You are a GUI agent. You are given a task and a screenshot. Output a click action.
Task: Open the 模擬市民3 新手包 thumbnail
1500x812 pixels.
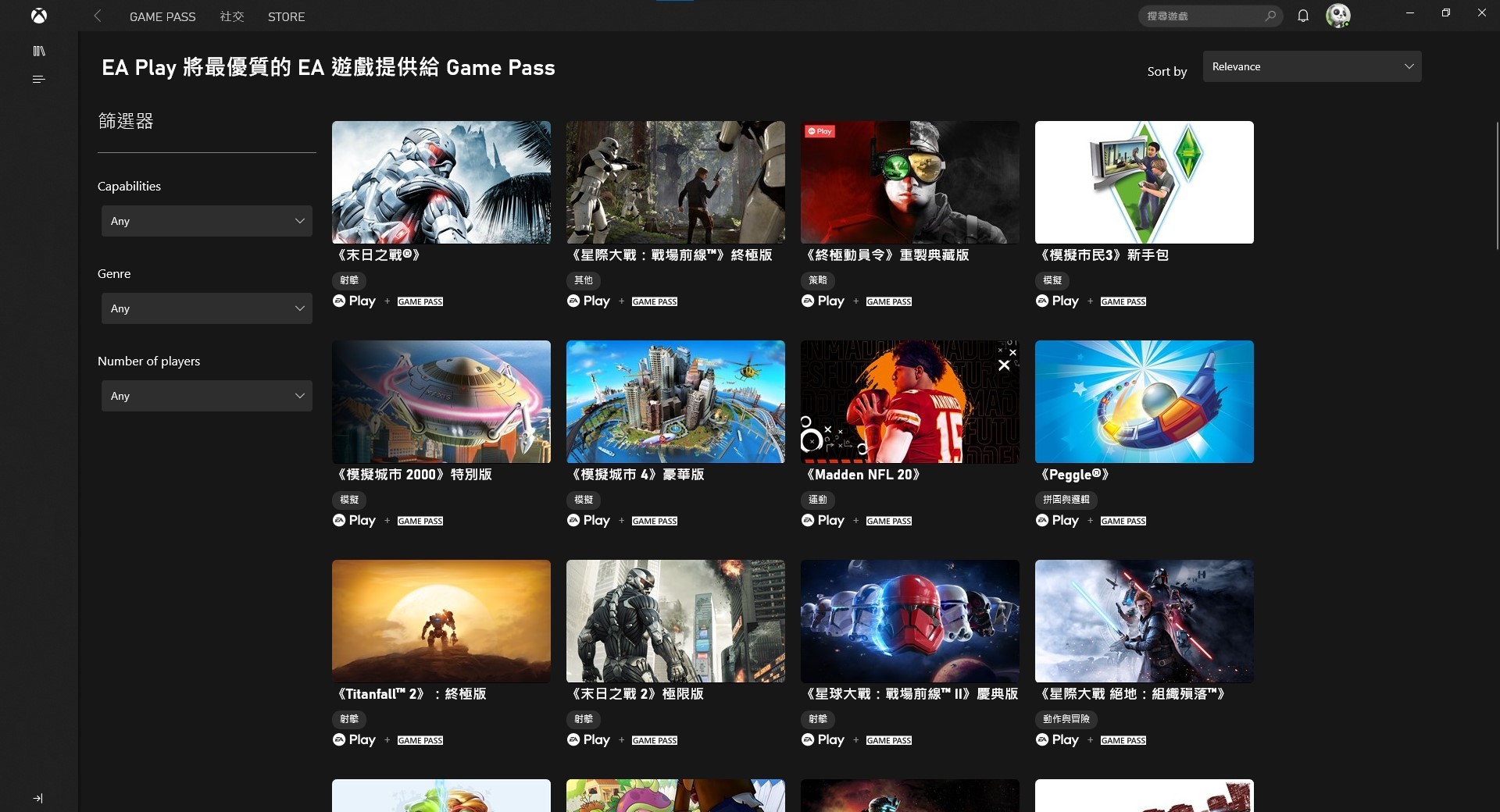1145,182
